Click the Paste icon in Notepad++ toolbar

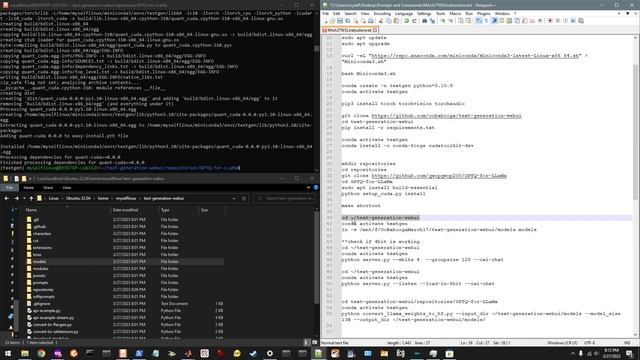(396, 20)
